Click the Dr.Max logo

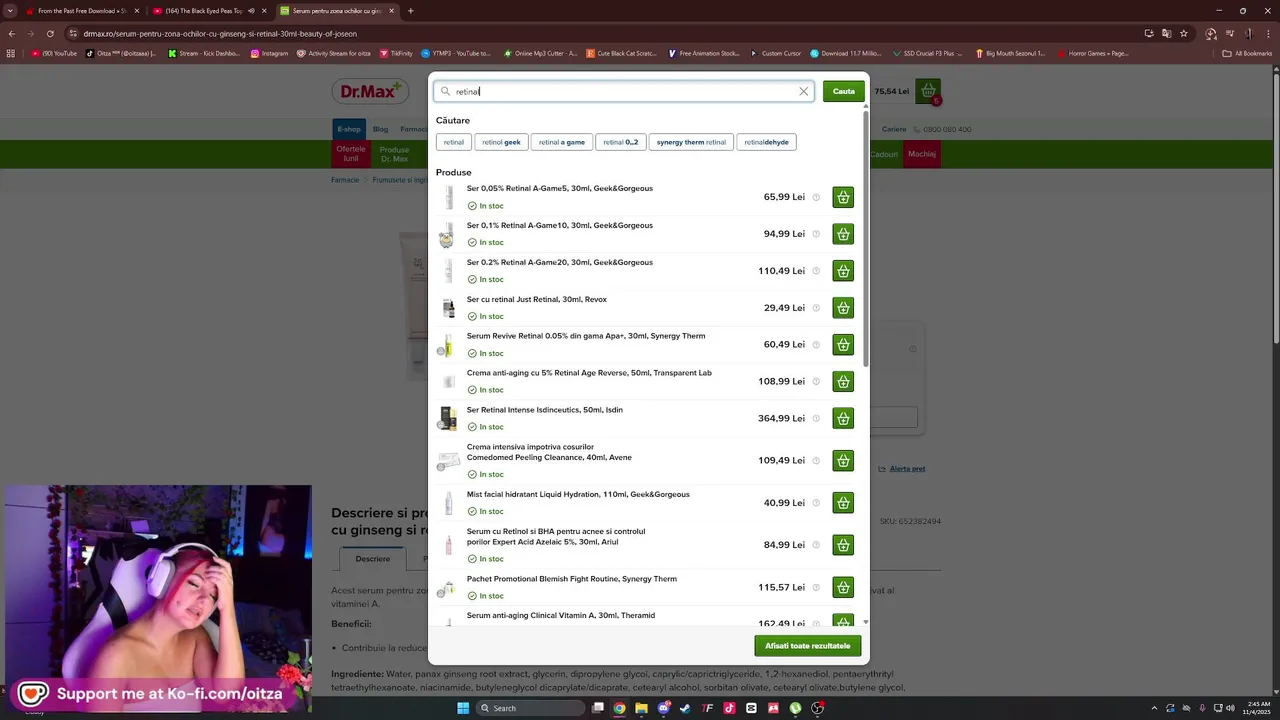click(x=370, y=91)
